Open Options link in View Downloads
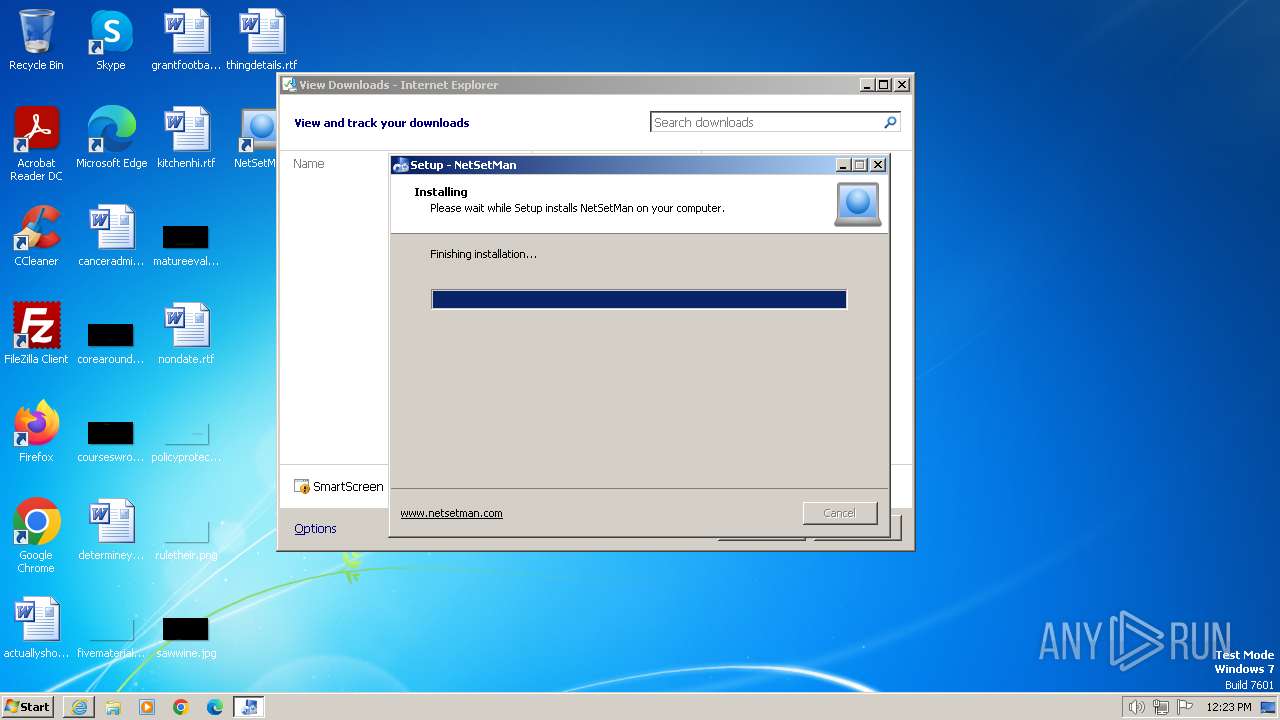The height and width of the screenshot is (720, 1280). pos(315,528)
